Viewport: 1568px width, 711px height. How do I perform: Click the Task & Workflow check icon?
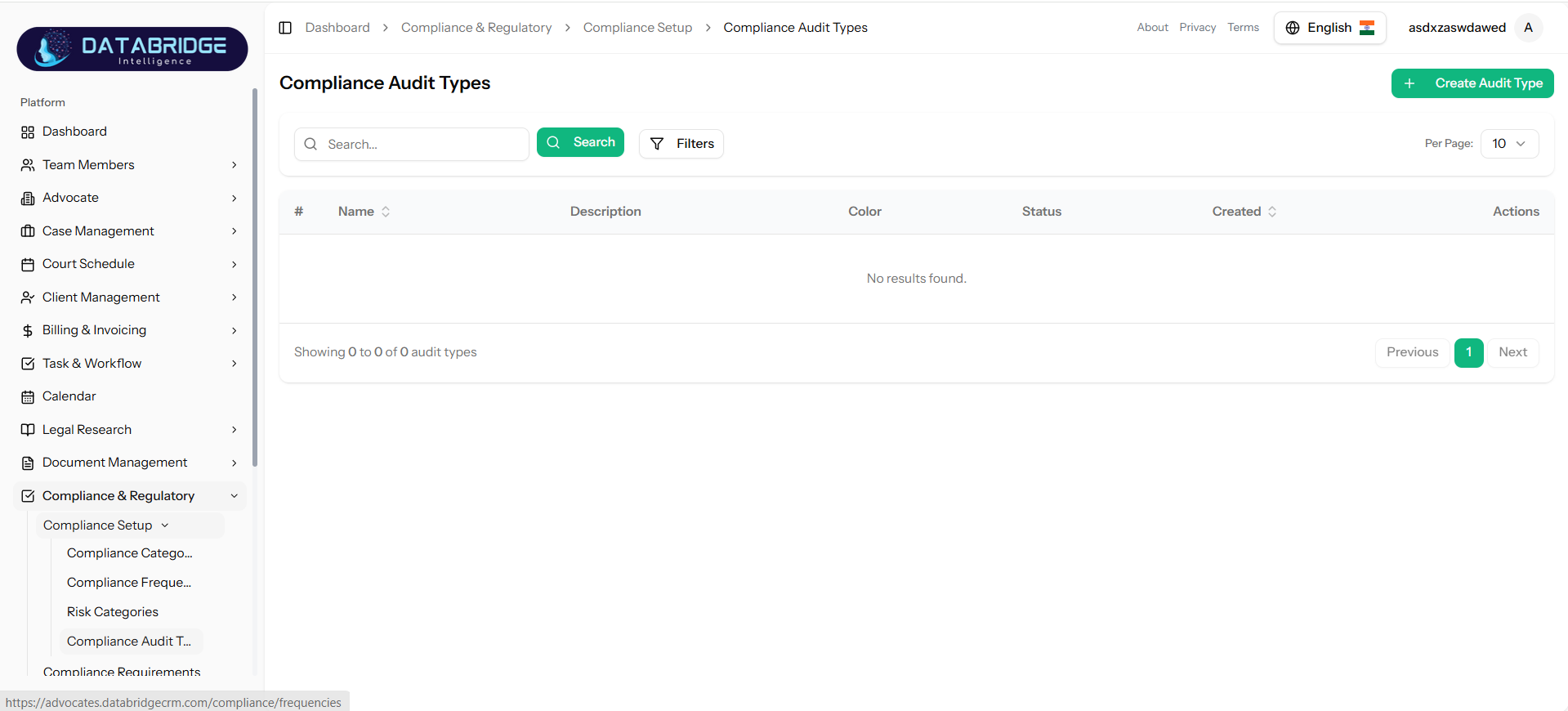point(28,364)
